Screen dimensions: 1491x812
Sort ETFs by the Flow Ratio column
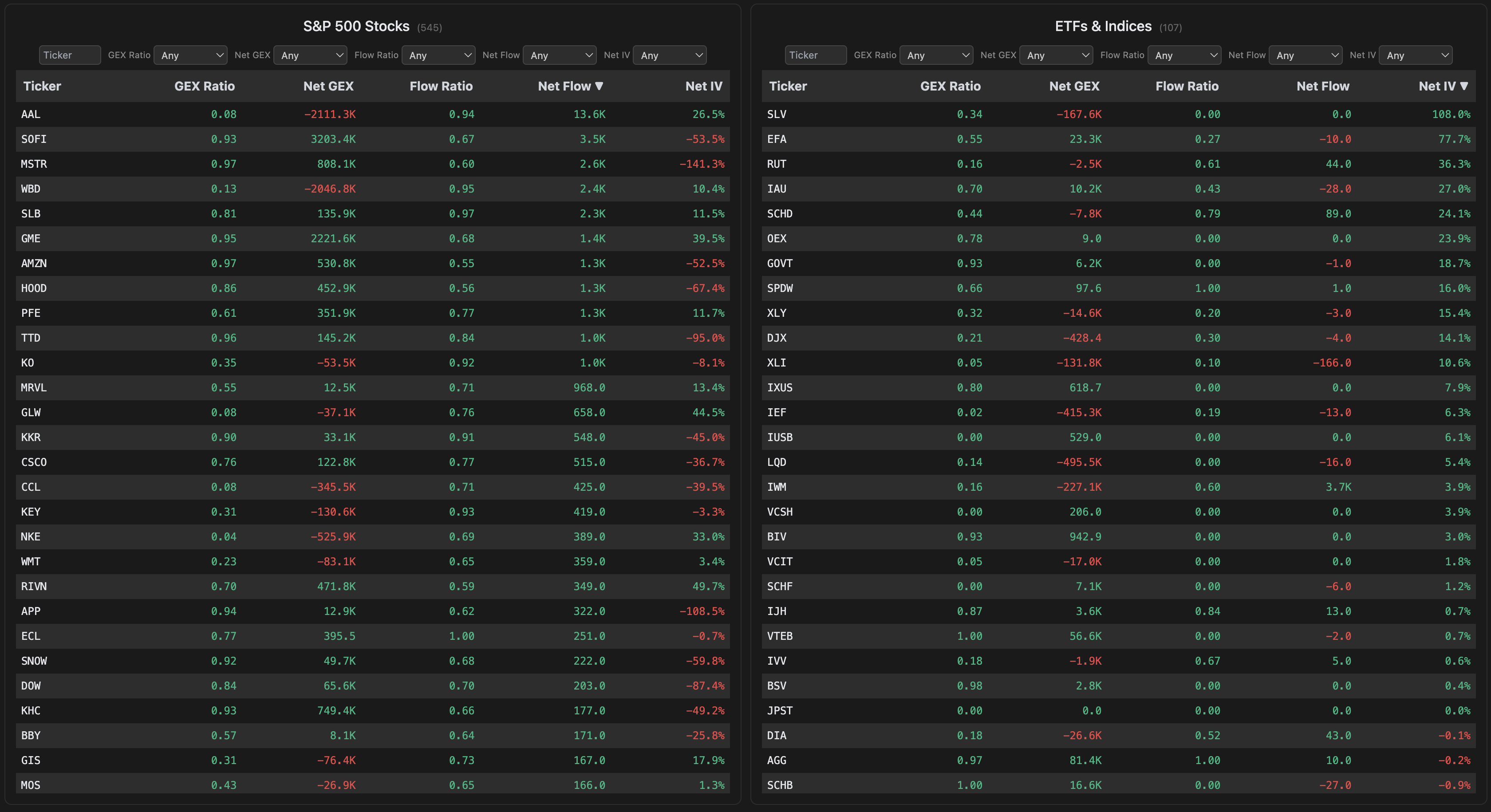click(1187, 86)
